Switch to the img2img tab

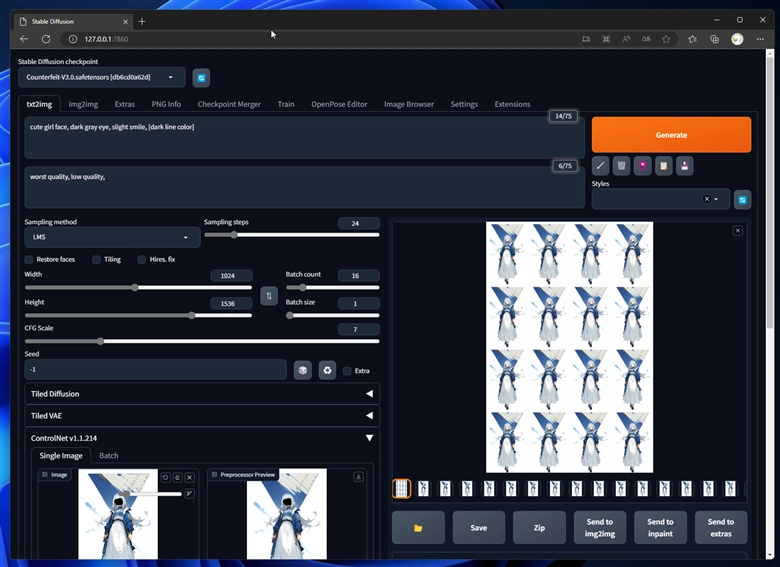tap(82, 104)
